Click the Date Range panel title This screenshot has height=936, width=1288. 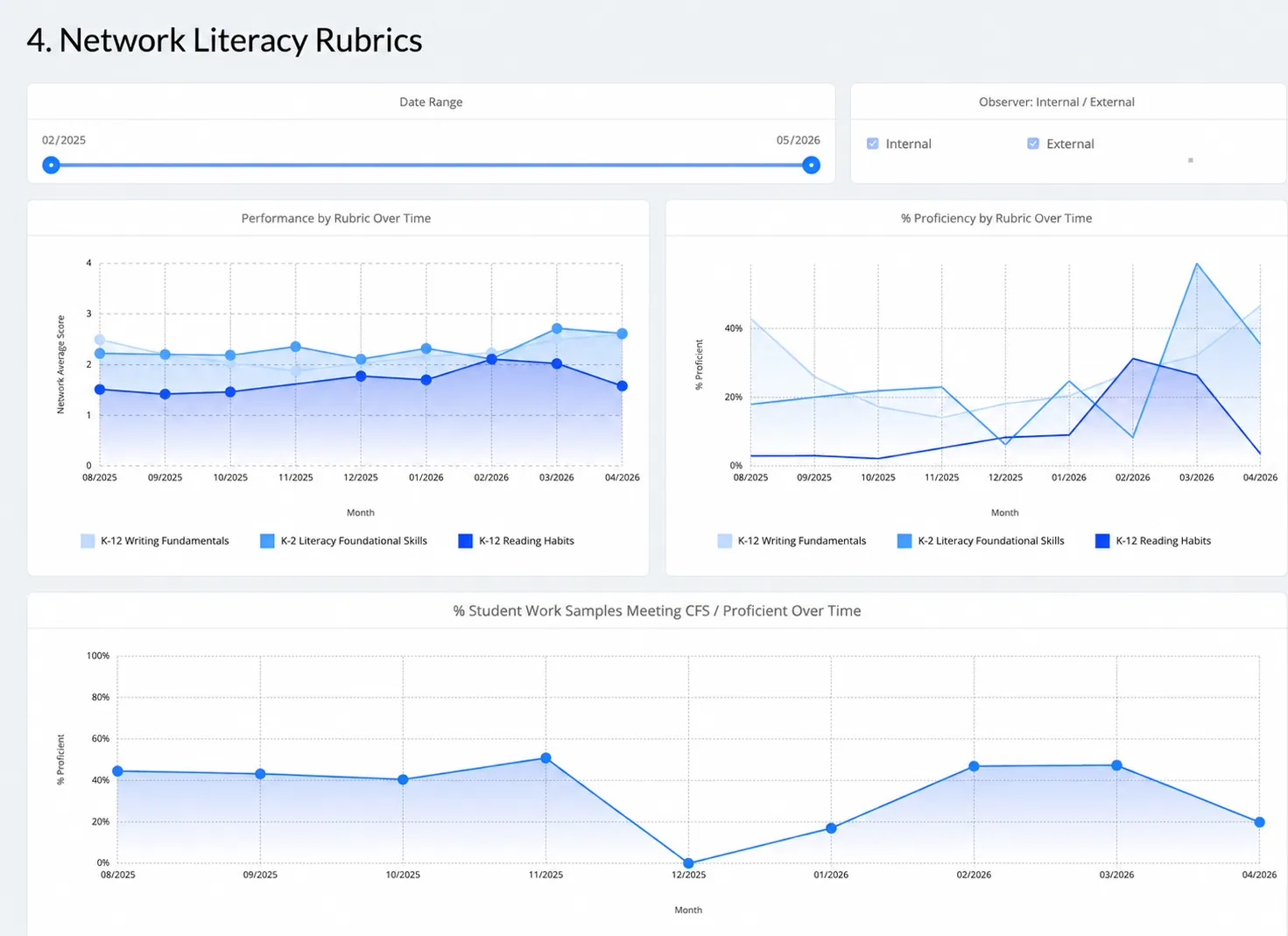coord(431,102)
